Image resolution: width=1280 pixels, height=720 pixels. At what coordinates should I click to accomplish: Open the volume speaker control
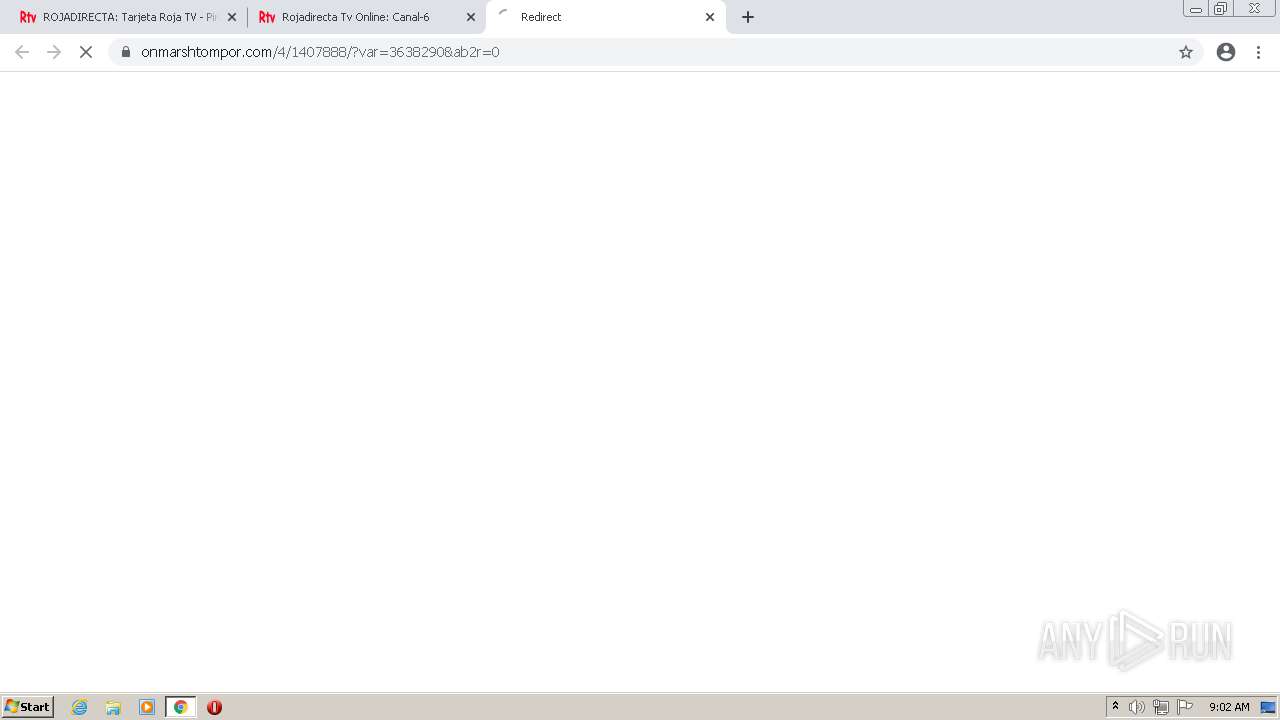point(1137,707)
